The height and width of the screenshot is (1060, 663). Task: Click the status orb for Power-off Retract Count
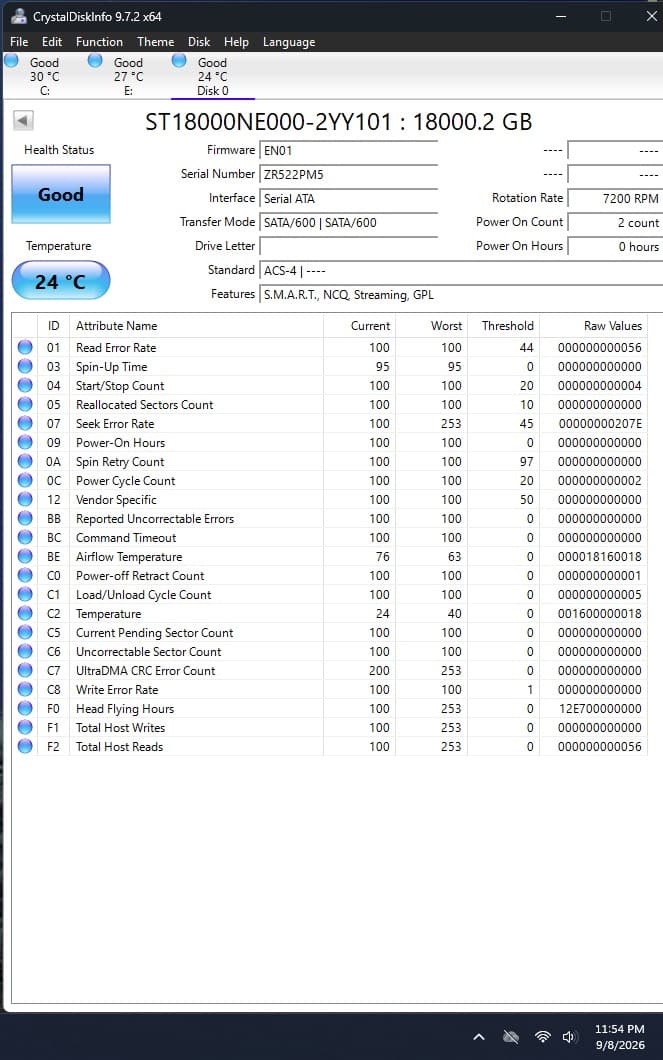[25, 575]
